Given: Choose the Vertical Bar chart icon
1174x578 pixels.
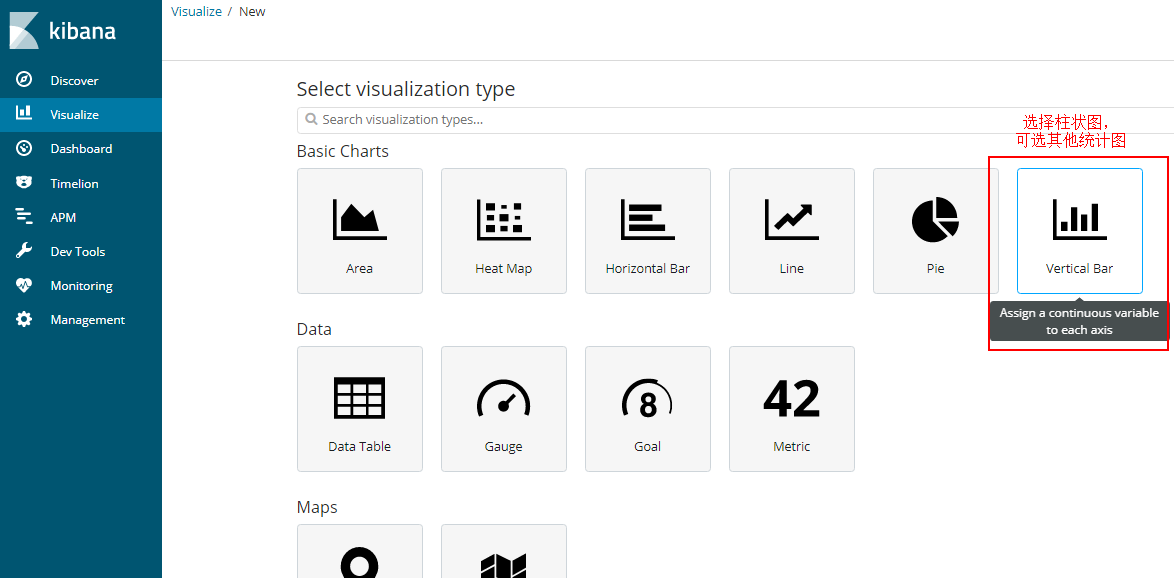Looking at the screenshot, I should [x=1080, y=219].
